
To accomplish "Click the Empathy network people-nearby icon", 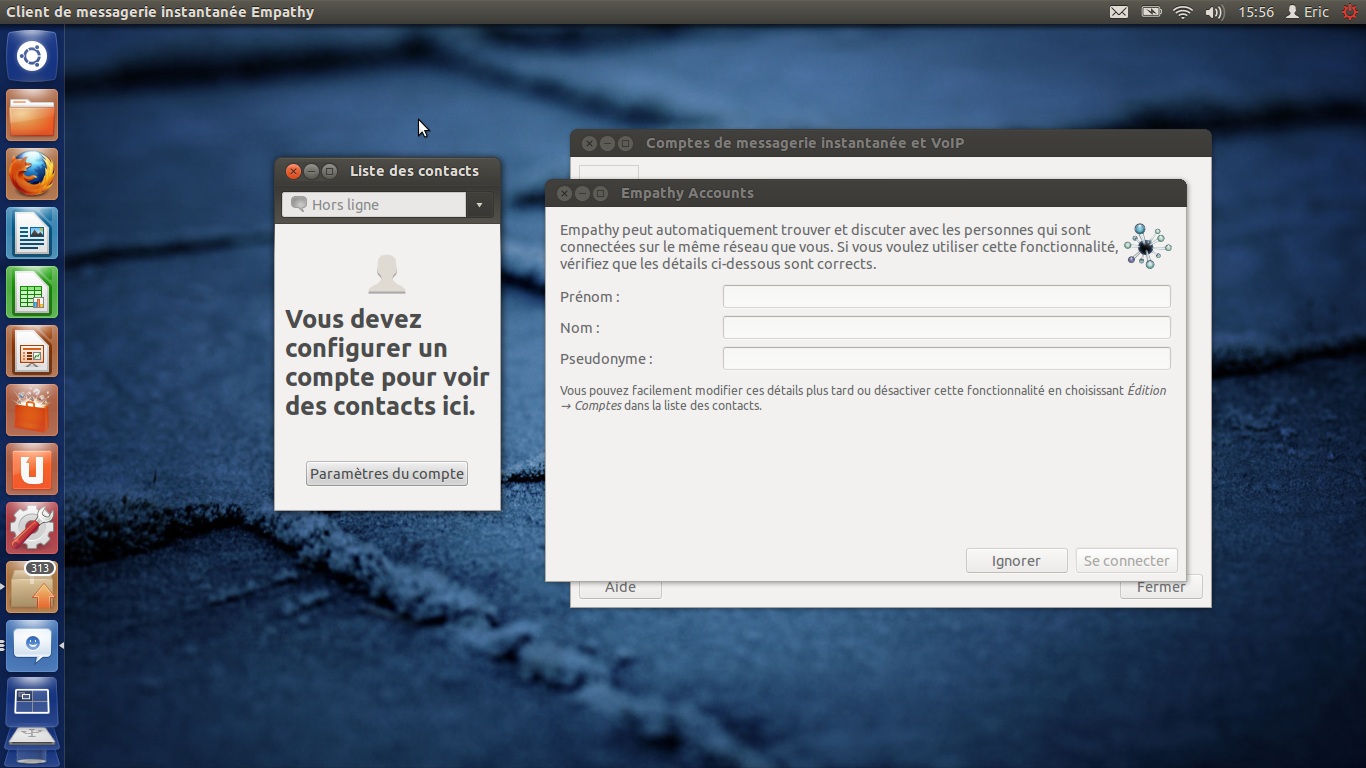I will [x=1147, y=245].
